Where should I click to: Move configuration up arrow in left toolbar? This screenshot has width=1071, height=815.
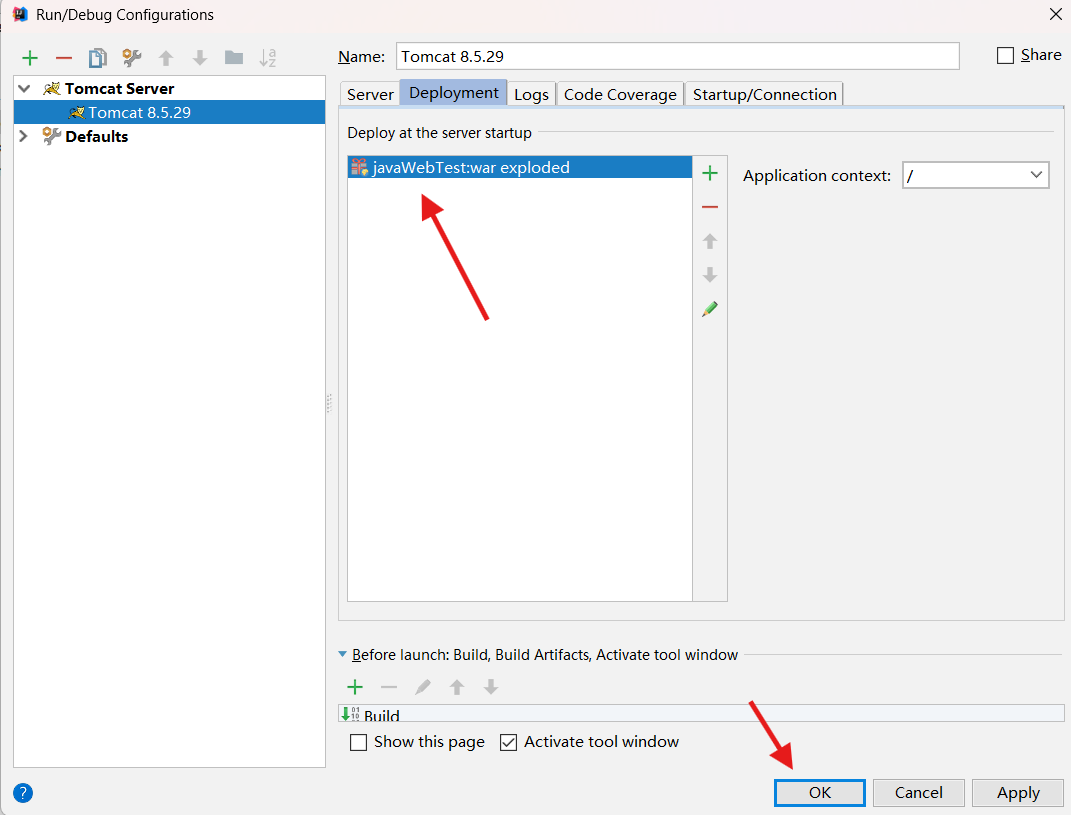[166, 58]
